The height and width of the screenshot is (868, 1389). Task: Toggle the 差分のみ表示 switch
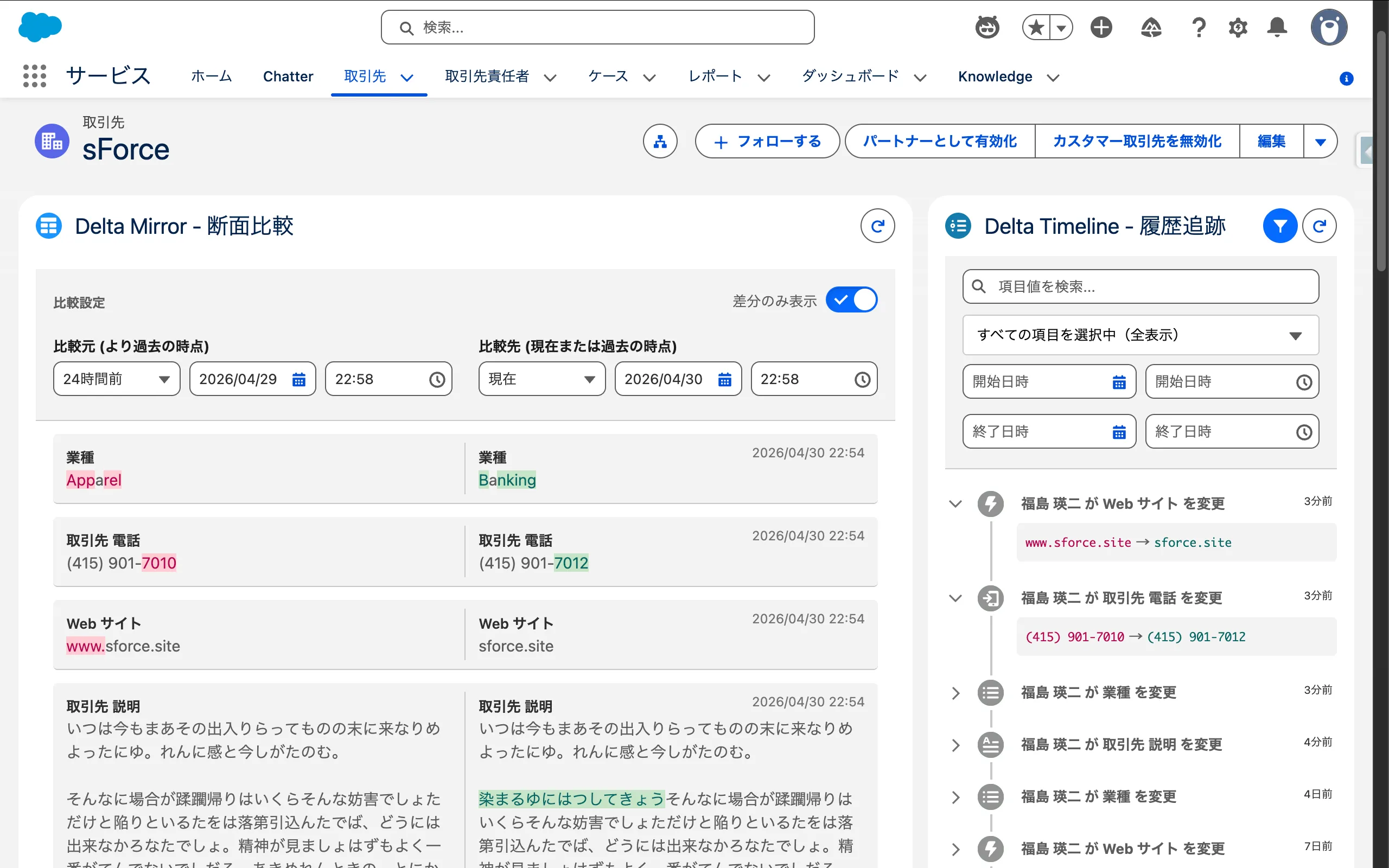pyautogui.click(x=851, y=299)
